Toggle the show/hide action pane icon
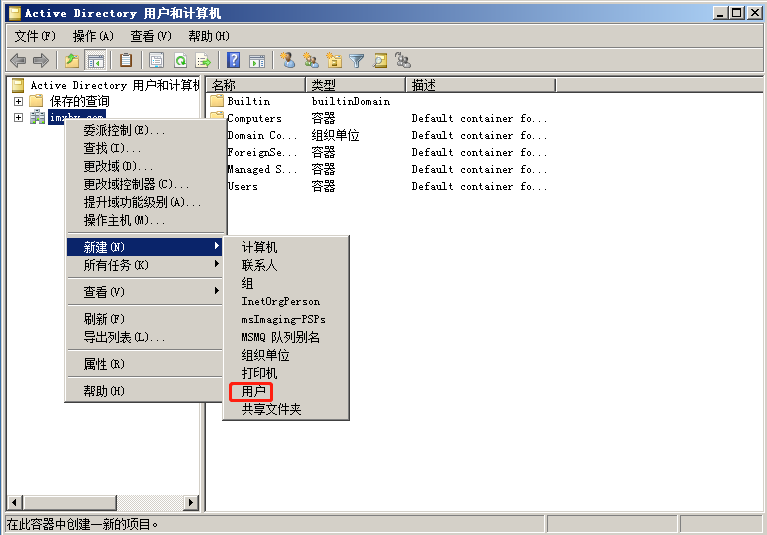Image resolution: width=767 pixels, height=535 pixels. point(257,61)
